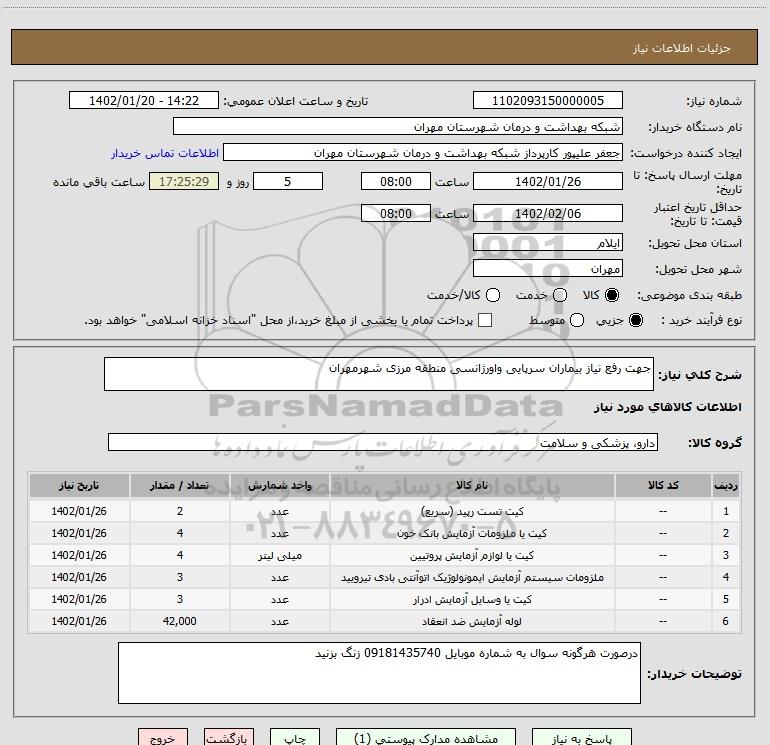Click the خروج exit button

163,738
